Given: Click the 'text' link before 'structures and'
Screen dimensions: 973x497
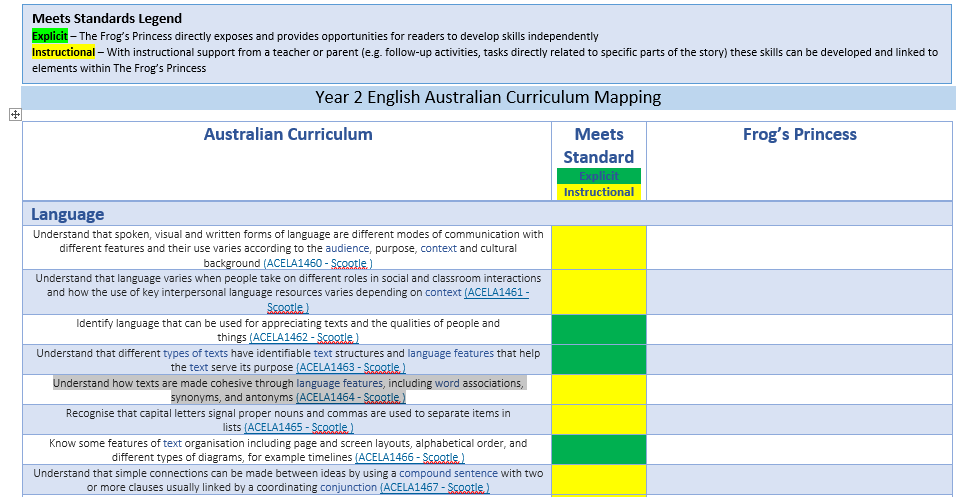Looking at the screenshot, I should coord(323,353).
